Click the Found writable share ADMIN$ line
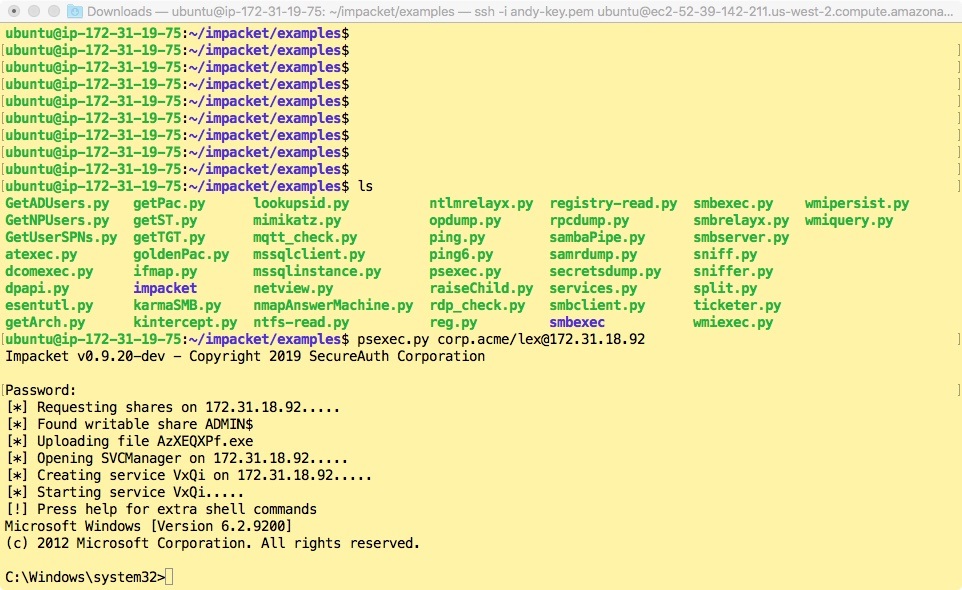 click(x=129, y=424)
